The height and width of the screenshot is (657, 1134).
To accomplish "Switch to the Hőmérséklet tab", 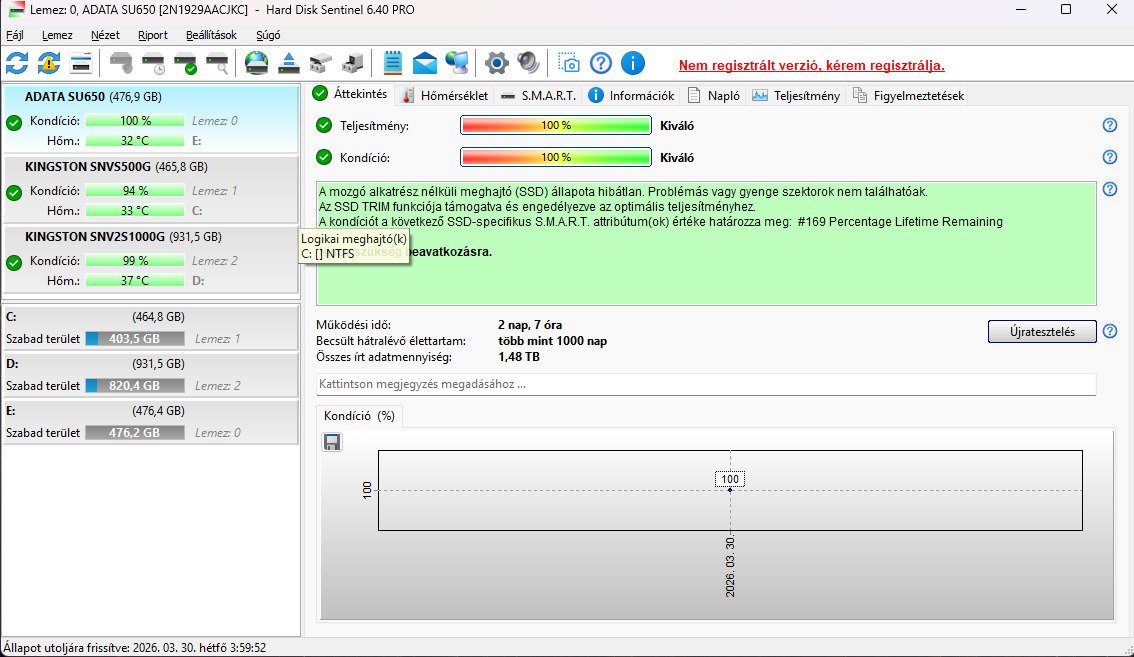I will [x=446, y=96].
